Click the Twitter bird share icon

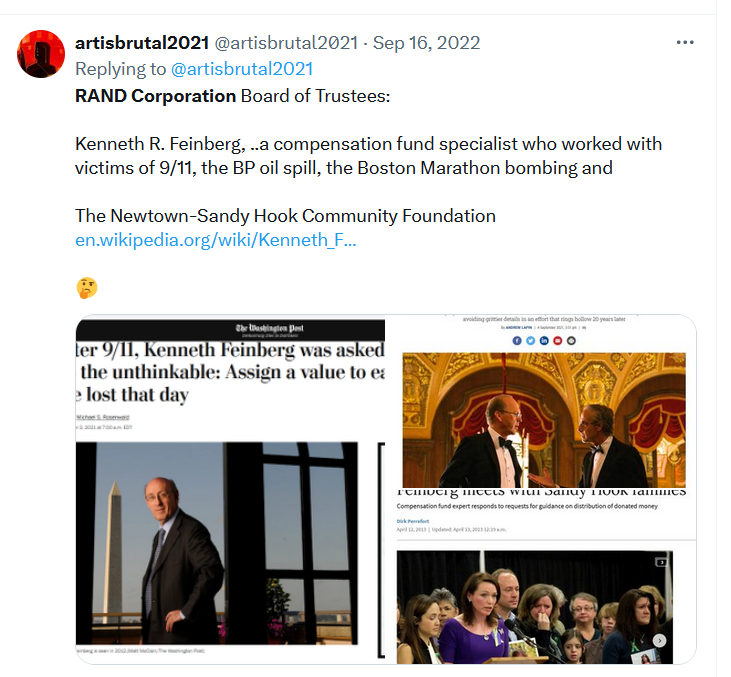tap(531, 341)
